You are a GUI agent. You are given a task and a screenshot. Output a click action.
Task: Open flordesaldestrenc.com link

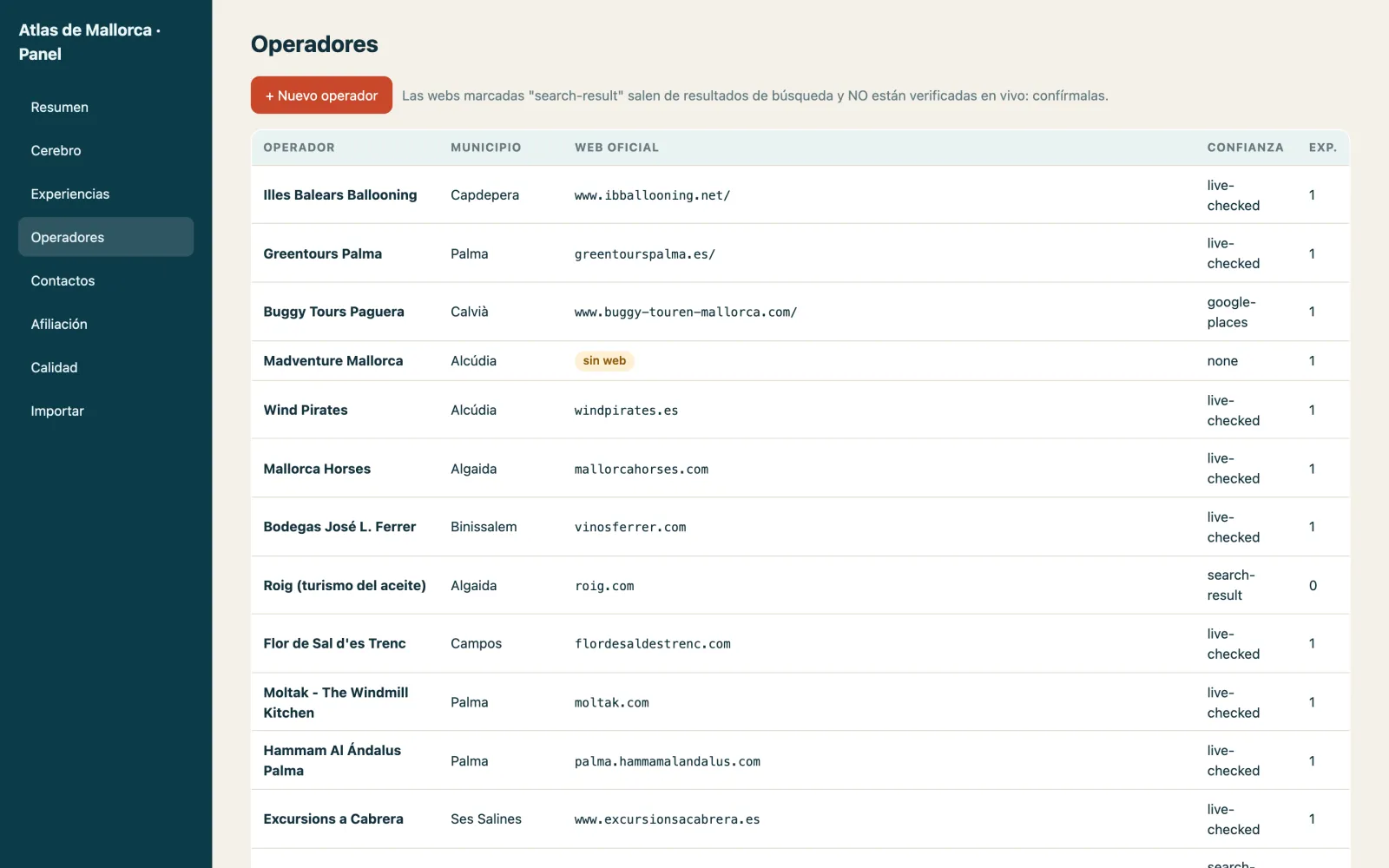(653, 644)
